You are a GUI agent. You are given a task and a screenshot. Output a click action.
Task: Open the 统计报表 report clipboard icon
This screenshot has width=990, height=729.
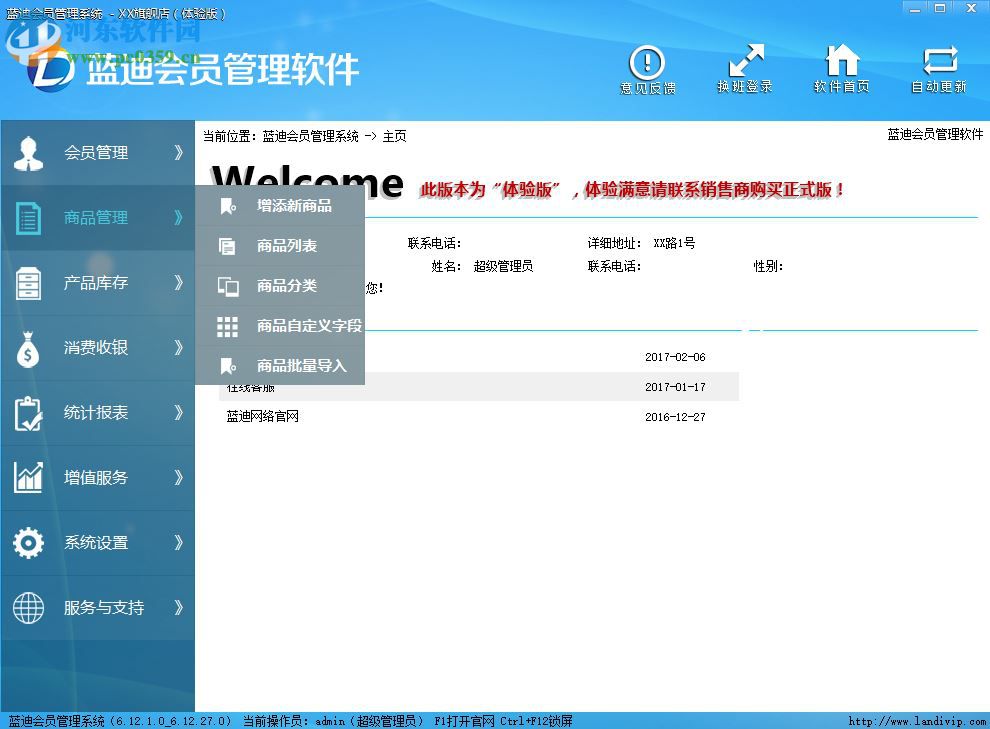pyautogui.click(x=27, y=412)
